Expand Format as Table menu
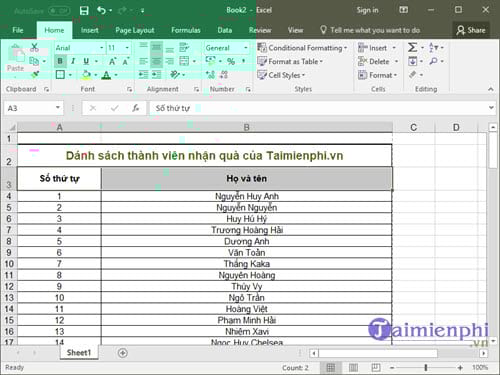 tap(290, 61)
